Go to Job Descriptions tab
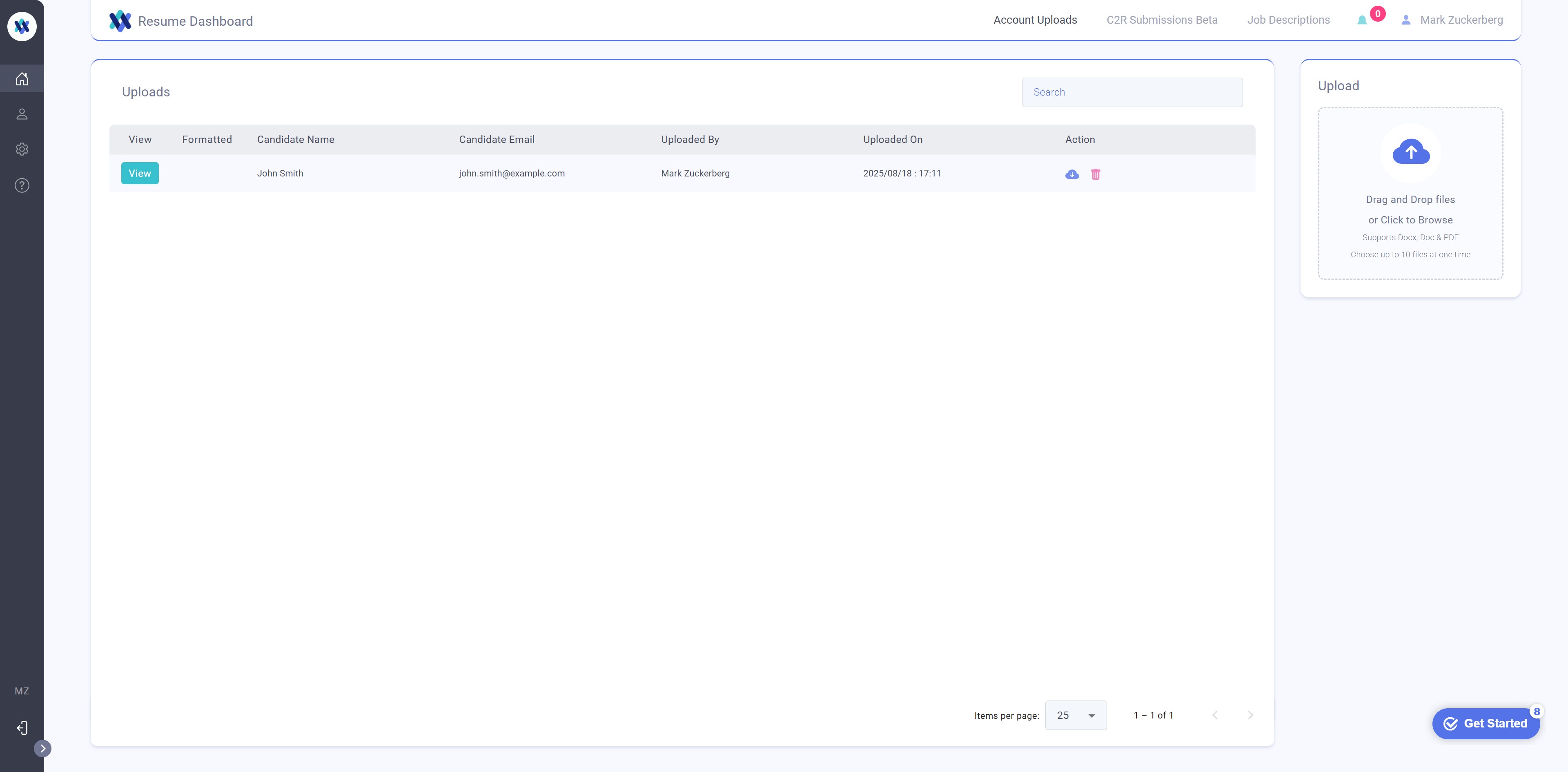Viewport: 1568px width, 772px height. 1288,20
